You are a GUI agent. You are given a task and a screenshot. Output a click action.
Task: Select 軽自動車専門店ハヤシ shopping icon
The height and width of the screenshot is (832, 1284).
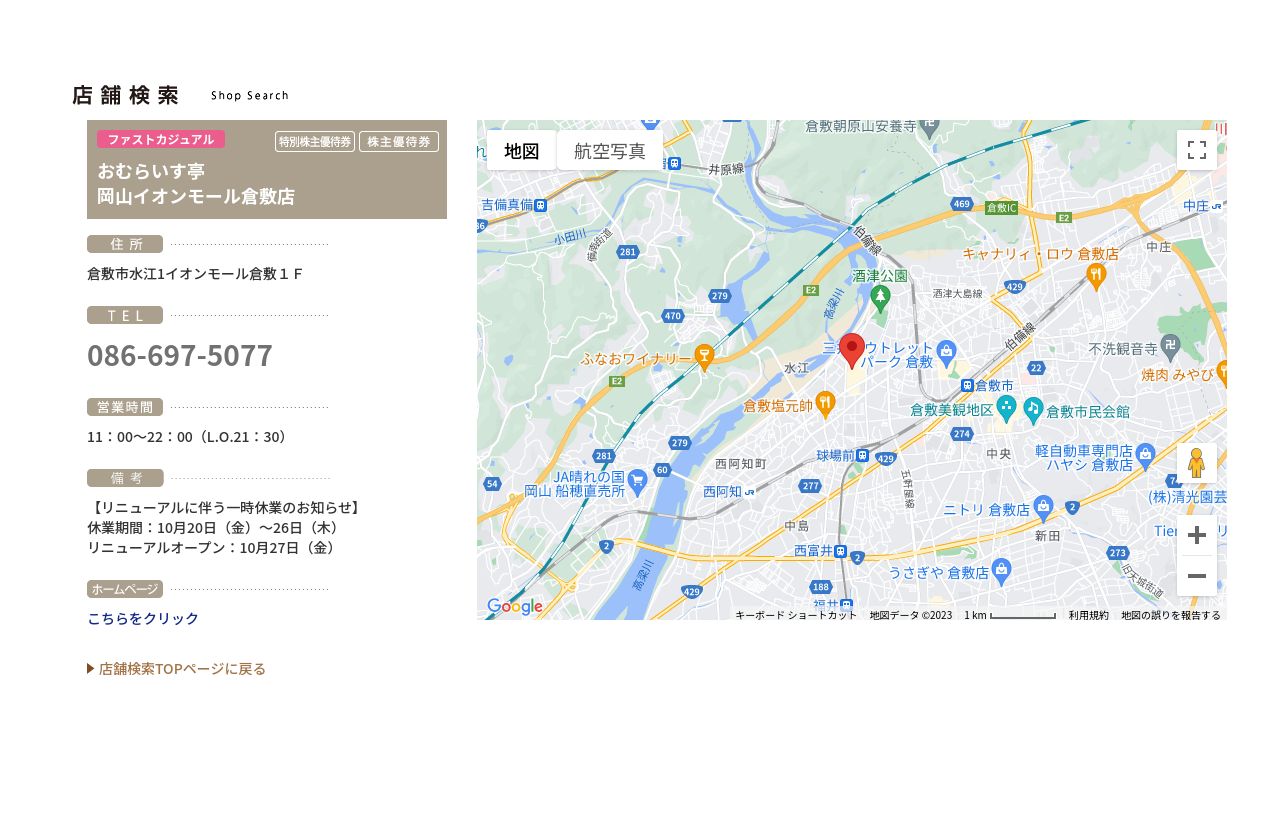click(x=1146, y=455)
